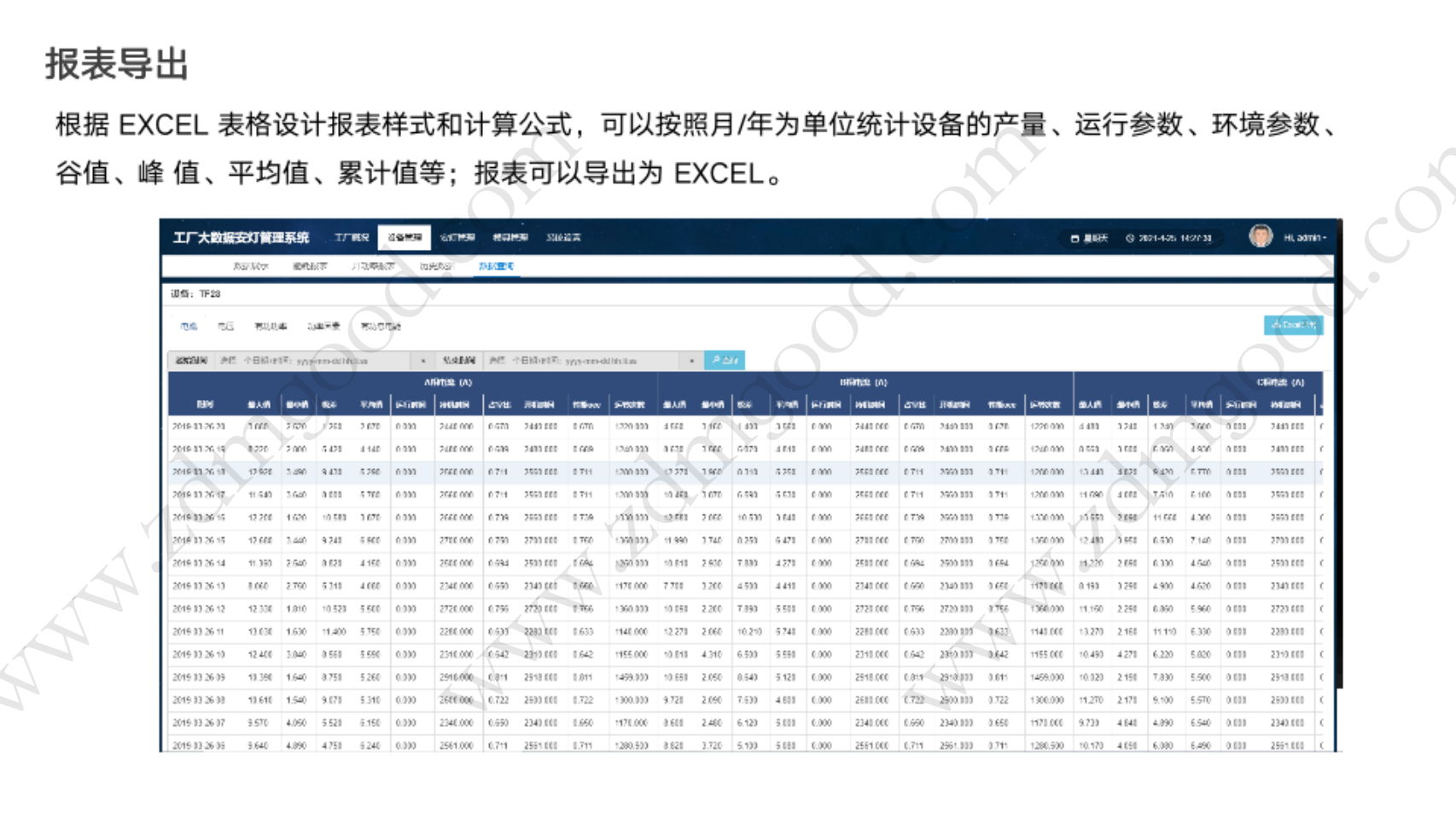Select the 功率因数 parameter tab
The image size is (1456, 819).
pyautogui.click(x=323, y=326)
